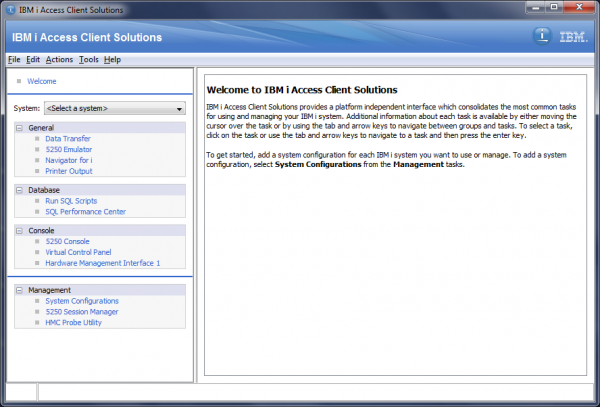
Task: Click the Management group header text
Action: (49, 290)
